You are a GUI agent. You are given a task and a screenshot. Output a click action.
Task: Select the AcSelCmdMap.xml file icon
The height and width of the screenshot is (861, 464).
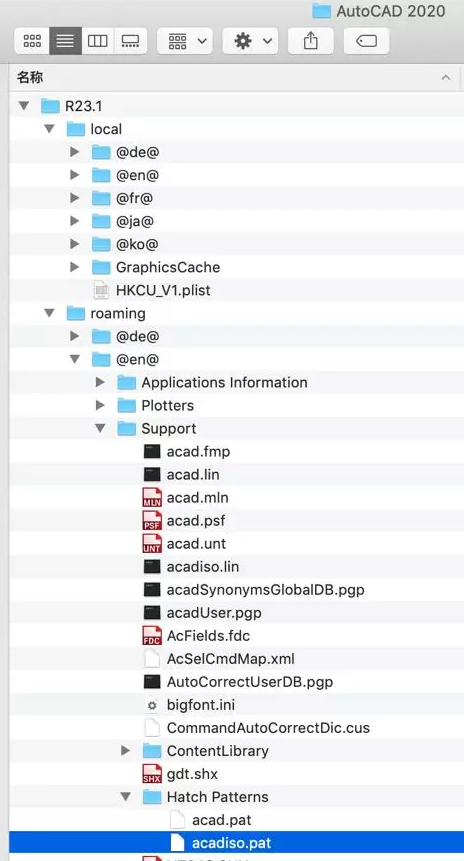tap(152, 659)
